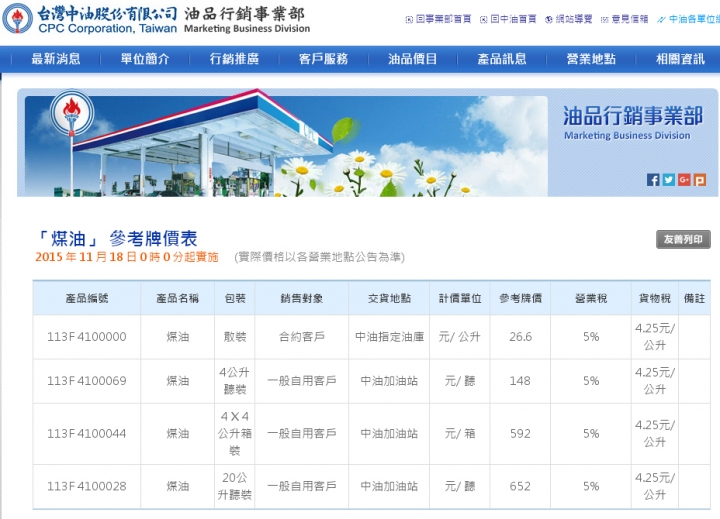Click the price value 652
Screen dimensions: 720x519
tap(520, 486)
